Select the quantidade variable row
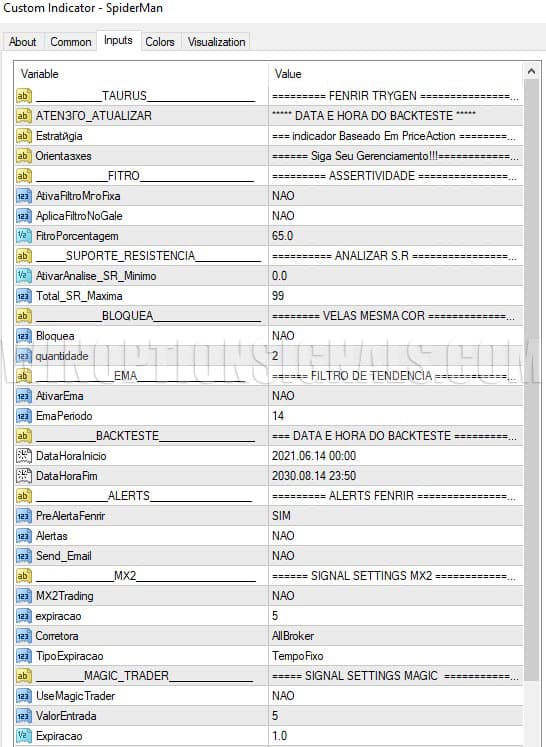Screen dimensions: 546x747 269,356
